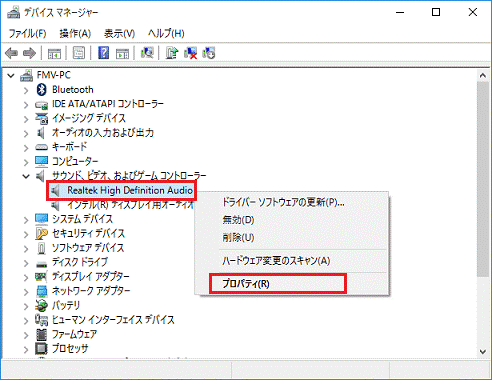Click the scrollbar down arrow
The image size is (492, 380).
pos(483,351)
